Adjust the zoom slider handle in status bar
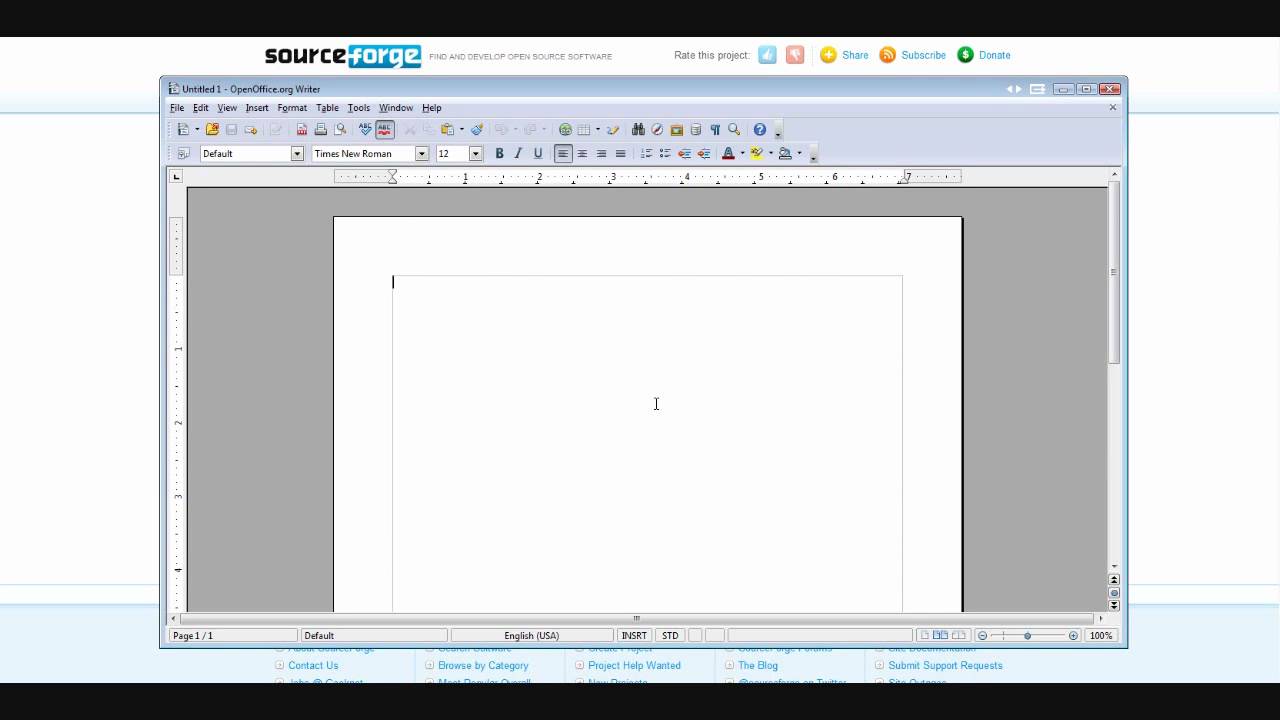 coord(1027,636)
